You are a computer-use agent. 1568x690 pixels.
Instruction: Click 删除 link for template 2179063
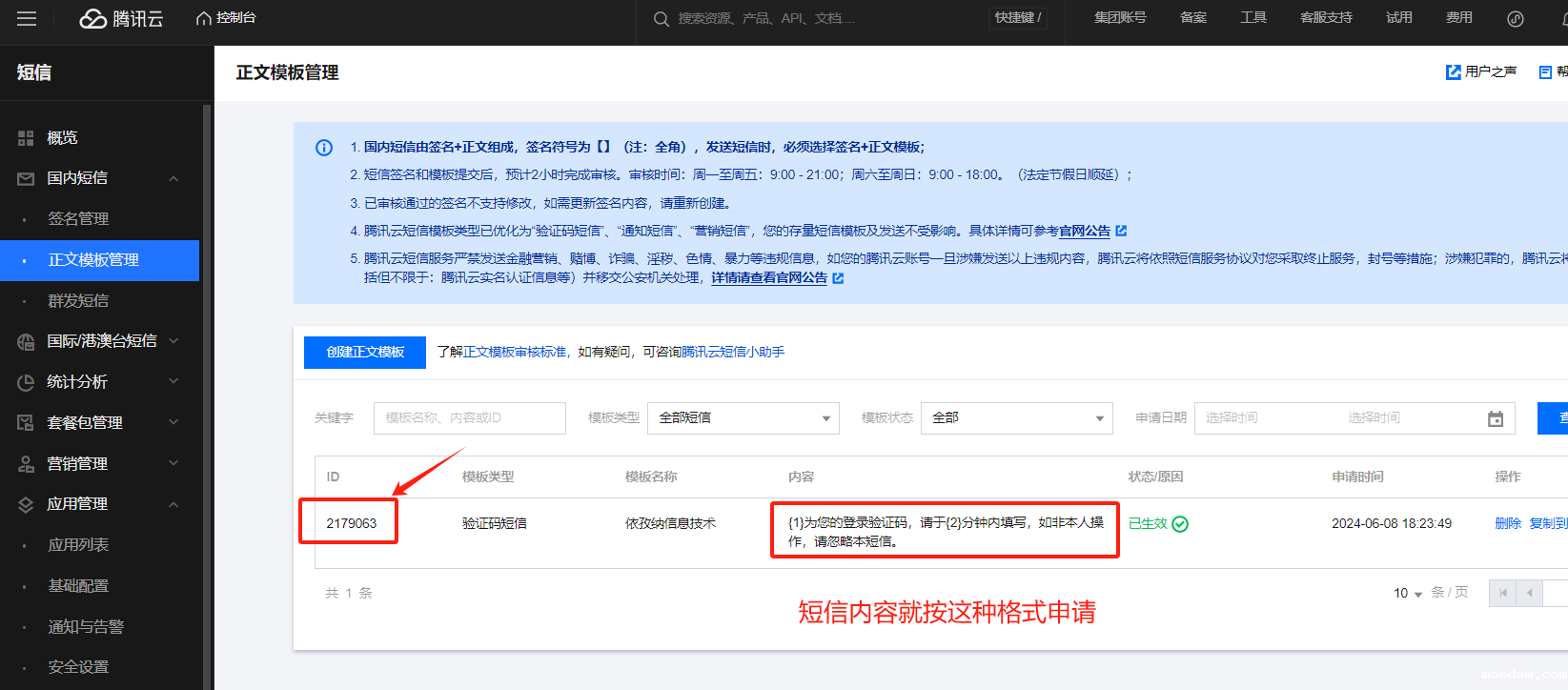[1507, 523]
